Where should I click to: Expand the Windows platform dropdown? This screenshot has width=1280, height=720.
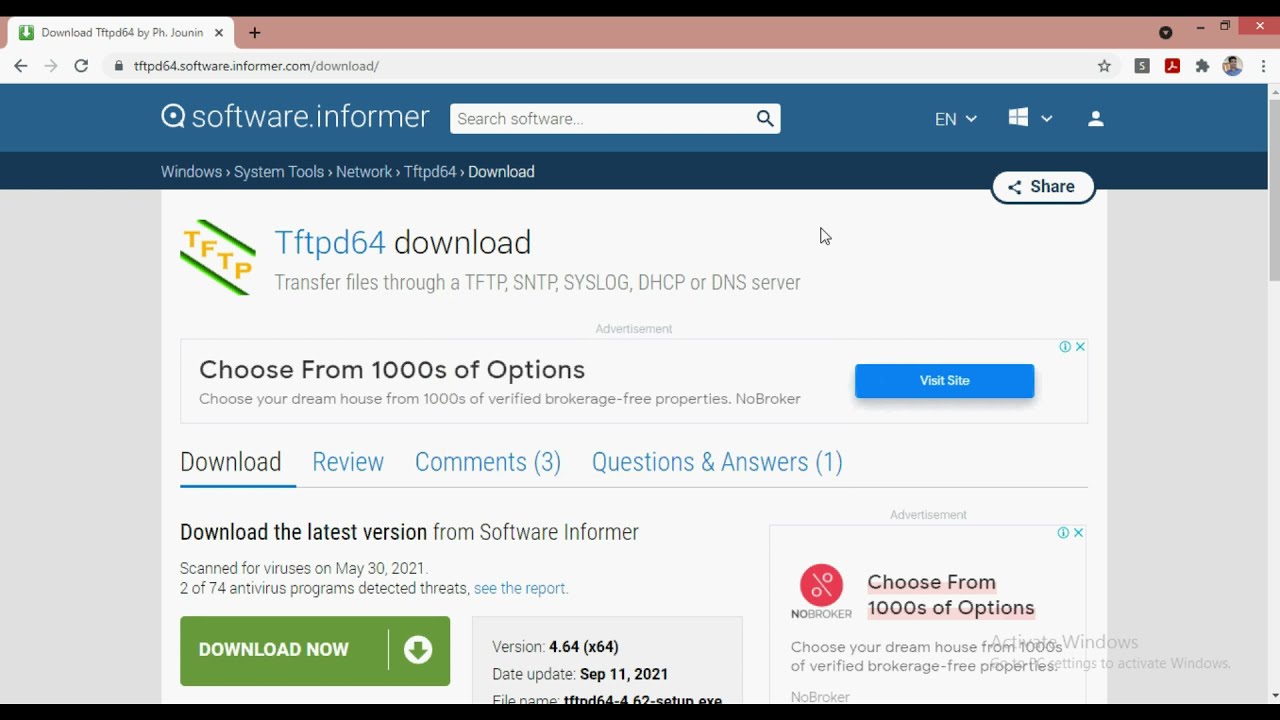click(x=1030, y=118)
